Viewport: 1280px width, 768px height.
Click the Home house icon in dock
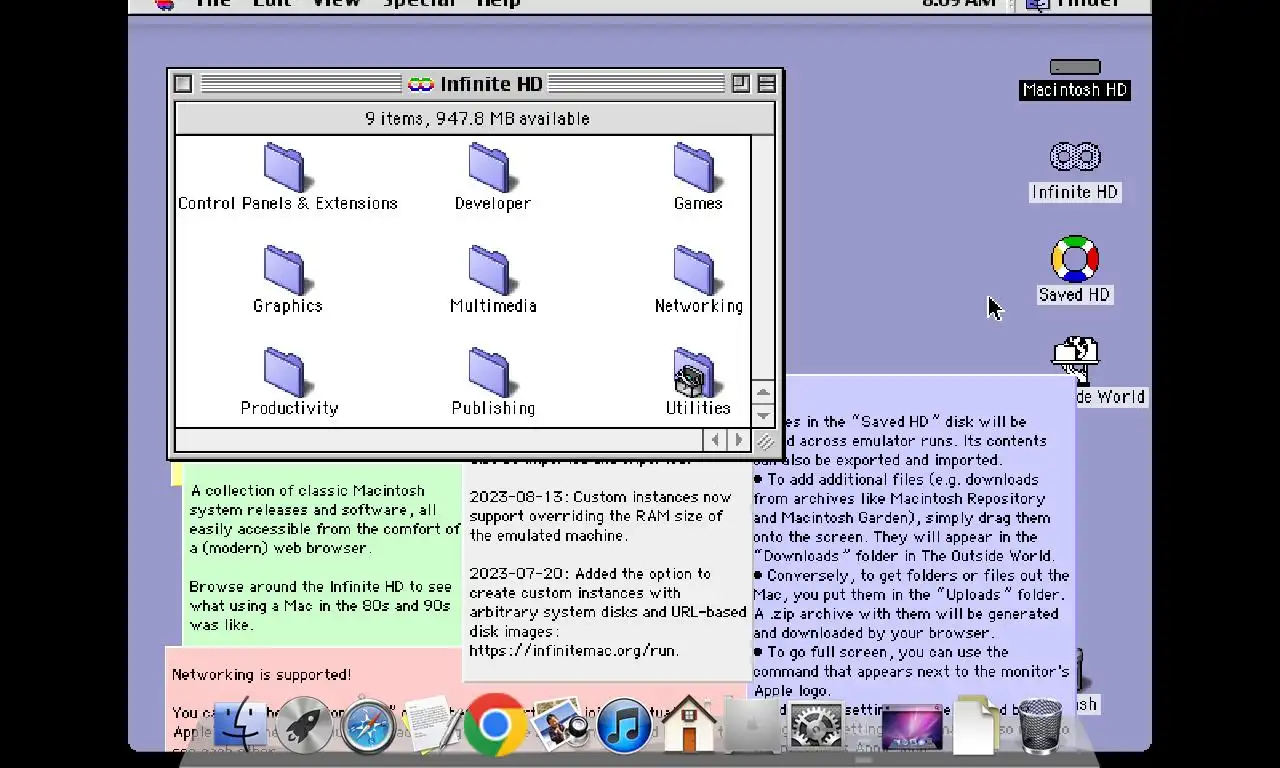(x=689, y=724)
